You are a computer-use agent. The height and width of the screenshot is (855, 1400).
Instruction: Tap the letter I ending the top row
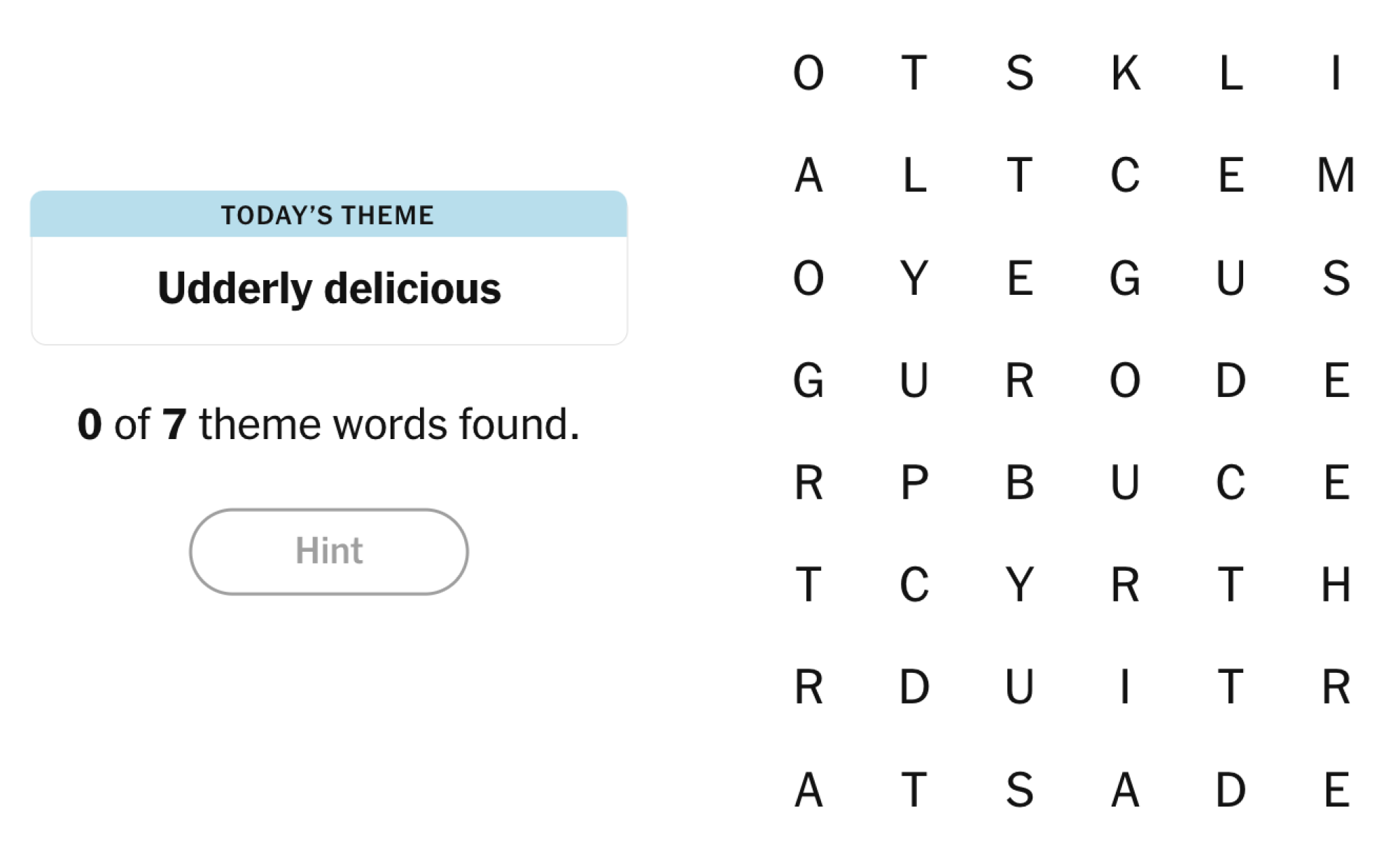[1336, 73]
